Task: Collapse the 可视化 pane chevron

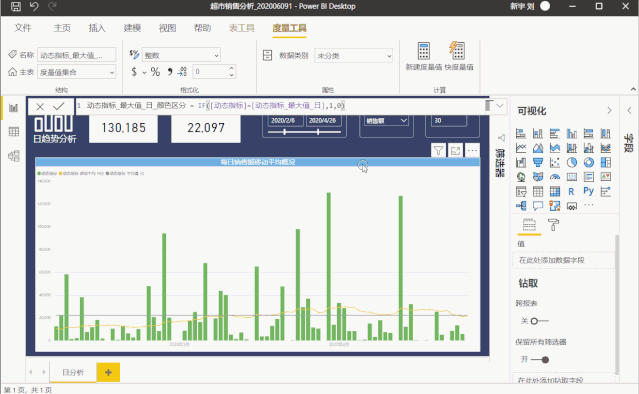Action: coord(609,110)
